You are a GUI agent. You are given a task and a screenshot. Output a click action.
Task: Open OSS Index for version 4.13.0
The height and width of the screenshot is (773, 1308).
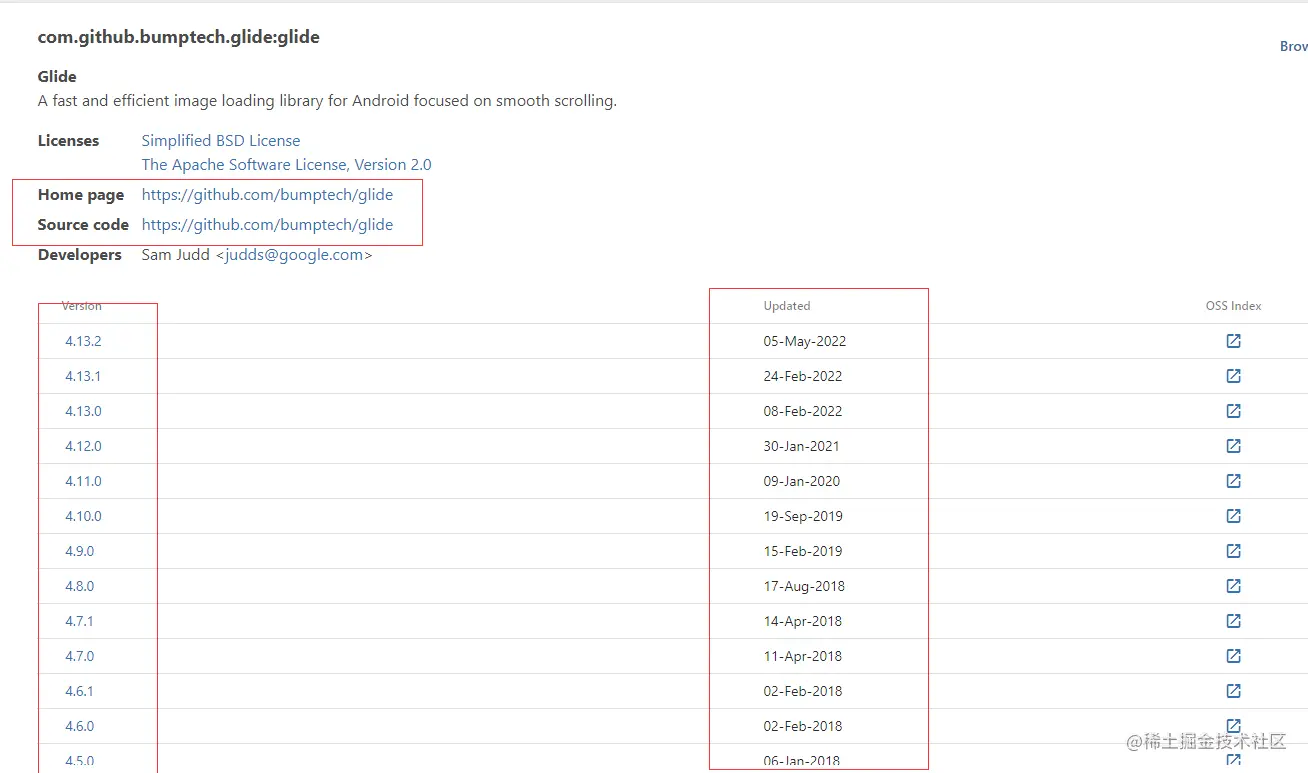1233,411
